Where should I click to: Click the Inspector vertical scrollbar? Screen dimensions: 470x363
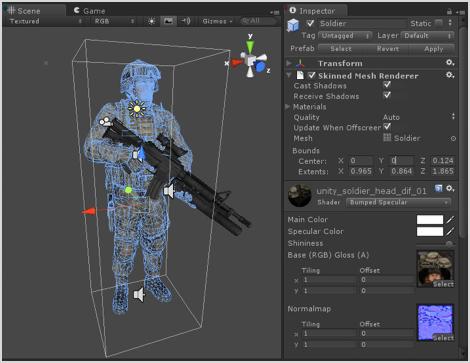(x=462, y=133)
